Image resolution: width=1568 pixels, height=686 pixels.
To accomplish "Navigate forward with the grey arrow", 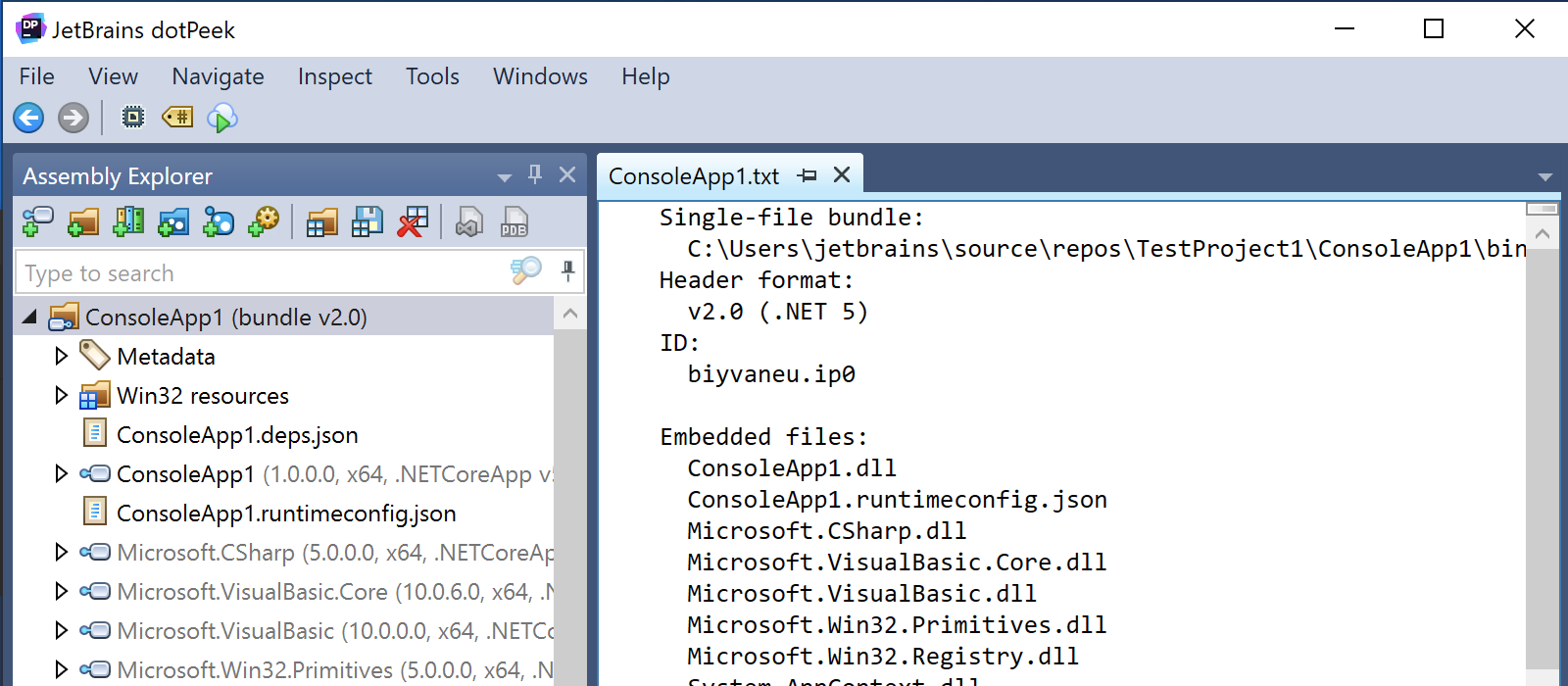I will [x=73, y=118].
